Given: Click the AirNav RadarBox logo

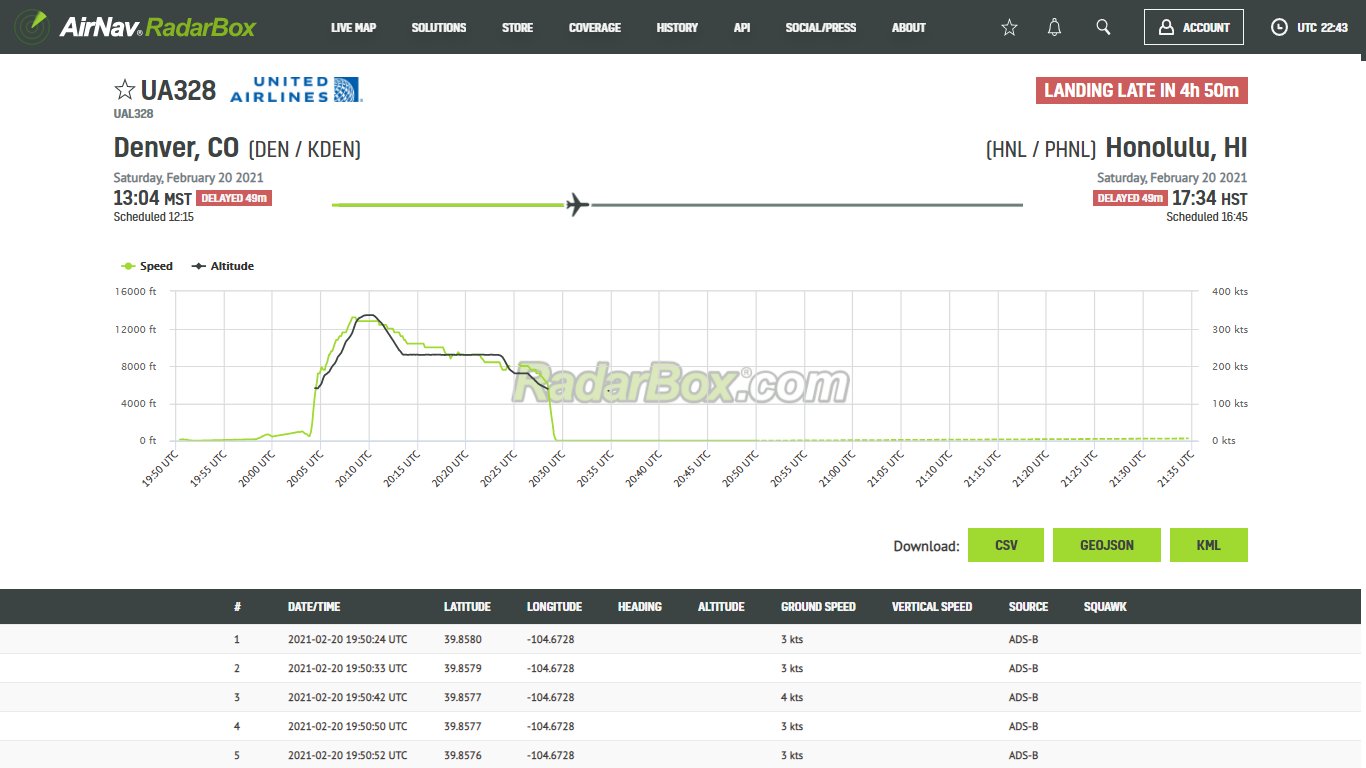Looking at the screenshot, I should click(x=135, y=27).
